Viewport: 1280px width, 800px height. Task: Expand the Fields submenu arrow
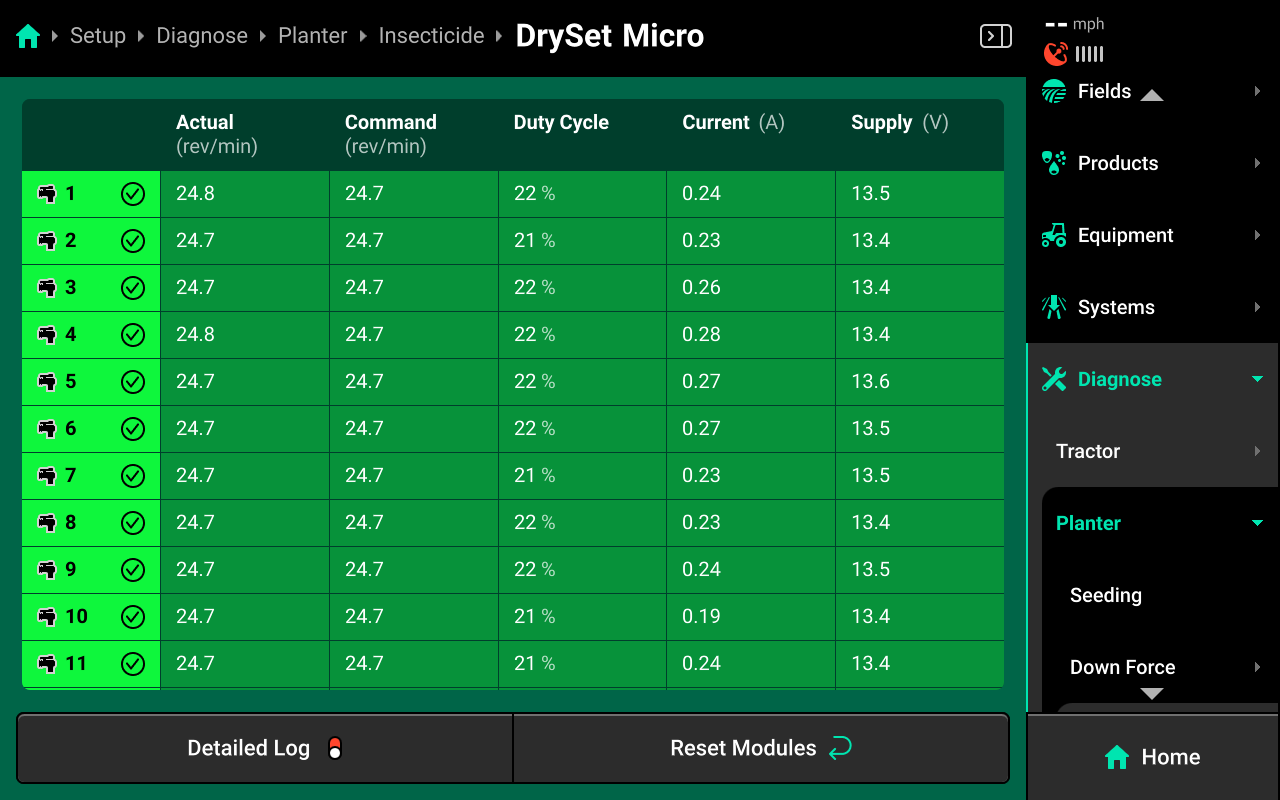[x=1257, y=92]
